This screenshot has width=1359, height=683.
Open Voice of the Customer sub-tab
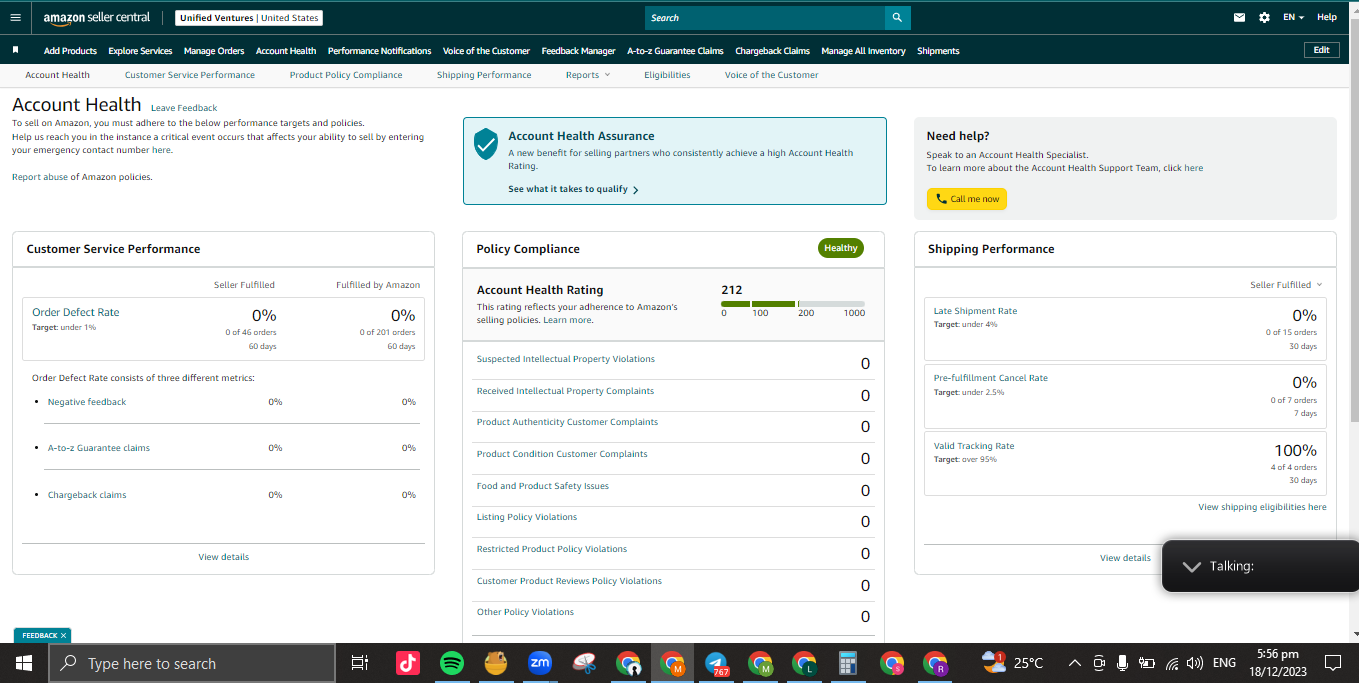pyautogui.click(x=771, y=75)
